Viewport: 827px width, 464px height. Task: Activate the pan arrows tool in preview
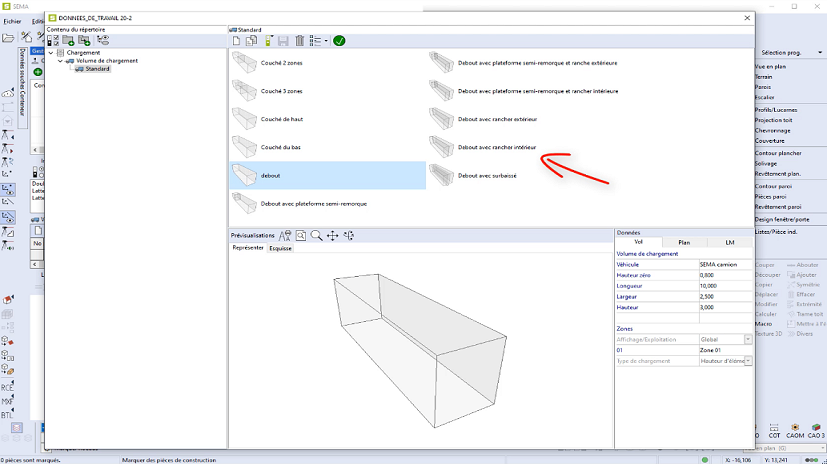pos(333,236)
